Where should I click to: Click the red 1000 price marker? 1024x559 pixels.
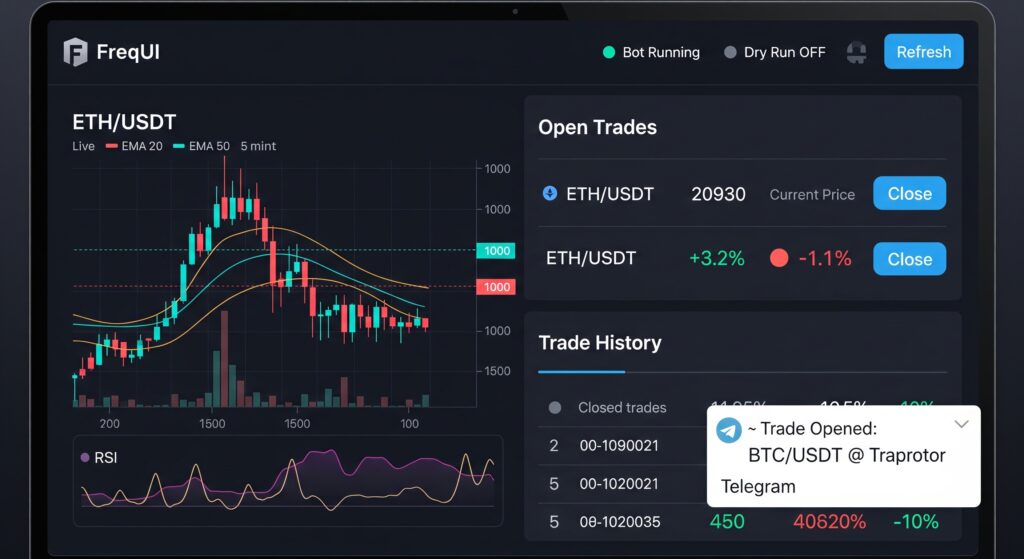[x=496, y=287]
